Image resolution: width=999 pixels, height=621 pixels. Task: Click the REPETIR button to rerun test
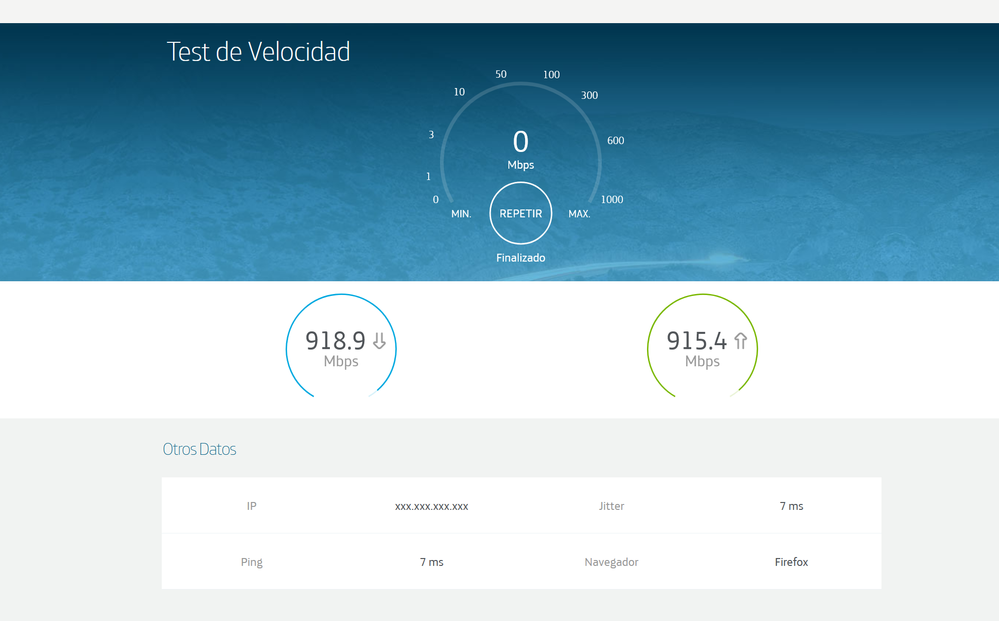[520, 214]
